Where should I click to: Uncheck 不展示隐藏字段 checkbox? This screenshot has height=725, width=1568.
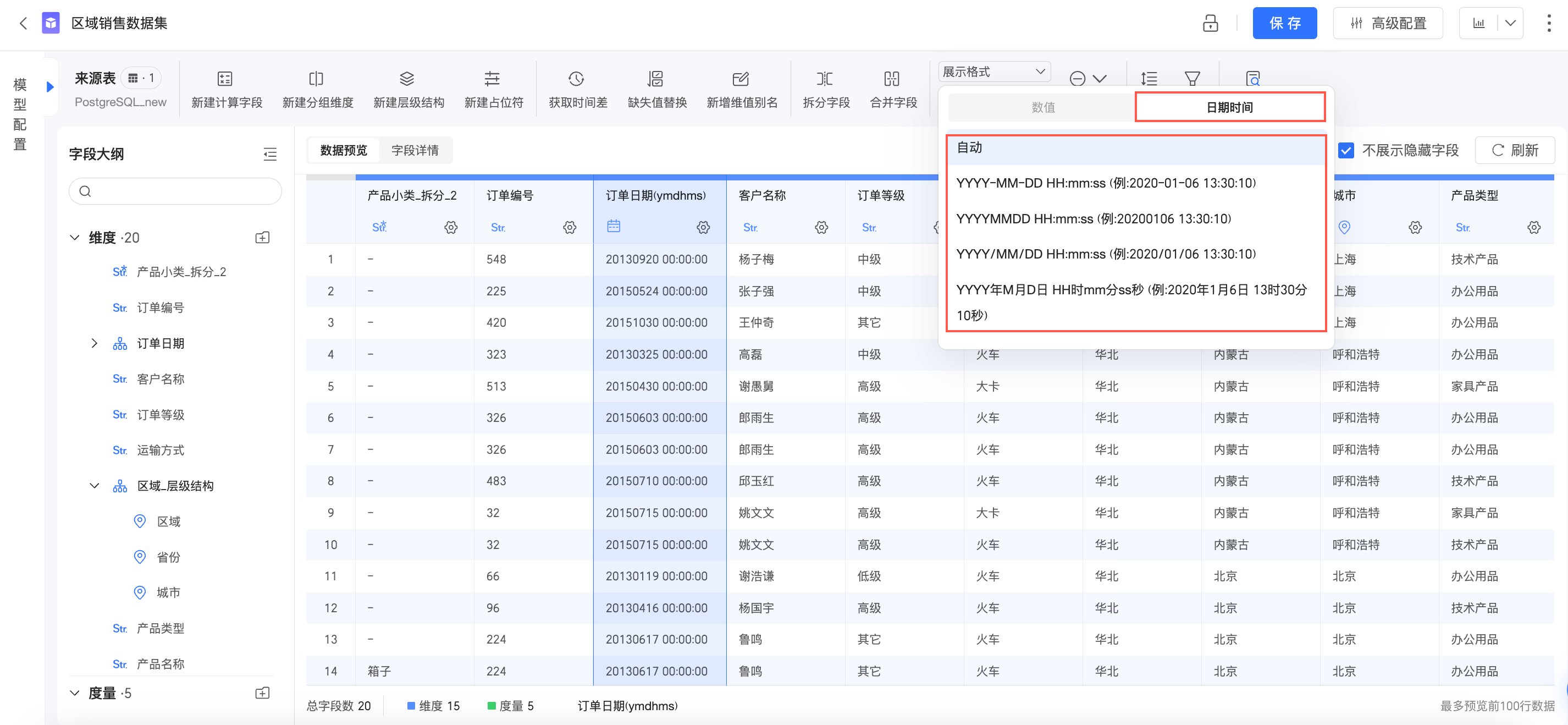tap(1346, 151)
